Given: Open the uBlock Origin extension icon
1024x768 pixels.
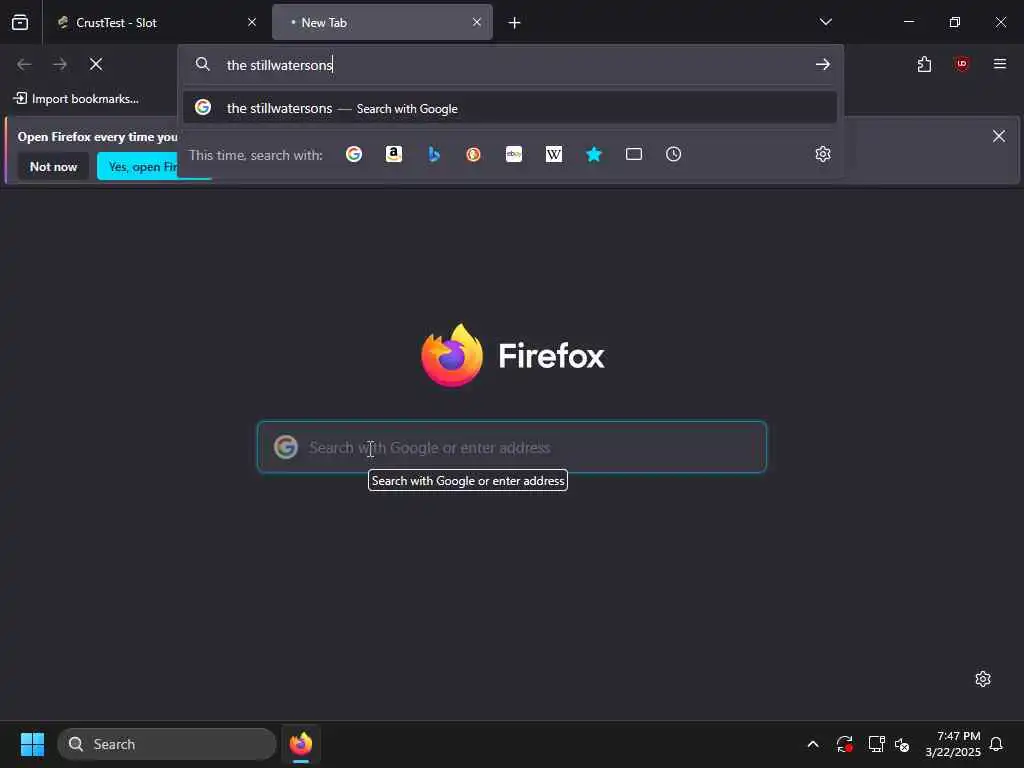Looking at the screenshot, I should click(x=961, y=64).
